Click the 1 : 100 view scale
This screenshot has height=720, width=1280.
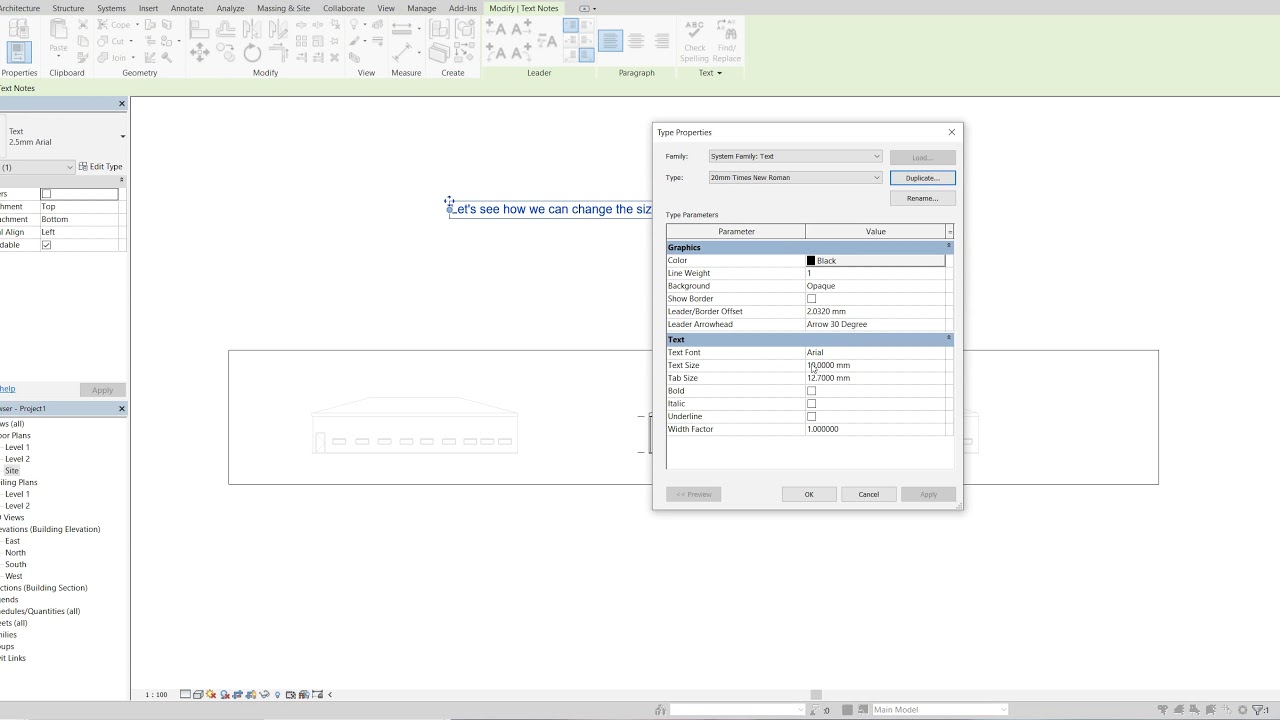157,694
